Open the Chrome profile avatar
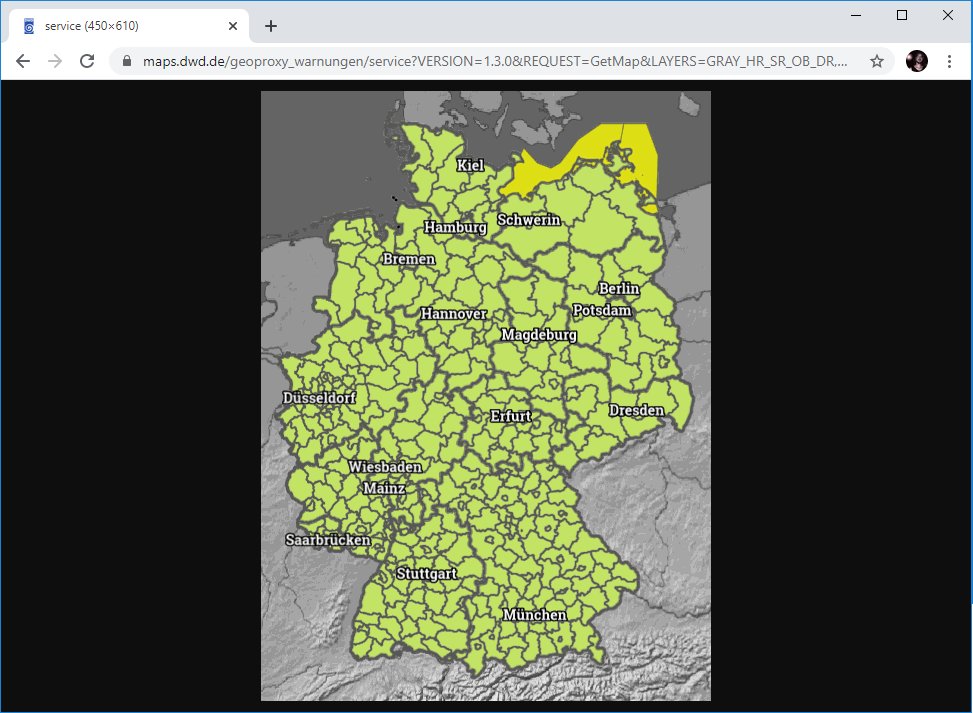Screen dimensions: 973x713 coord(917,61)
